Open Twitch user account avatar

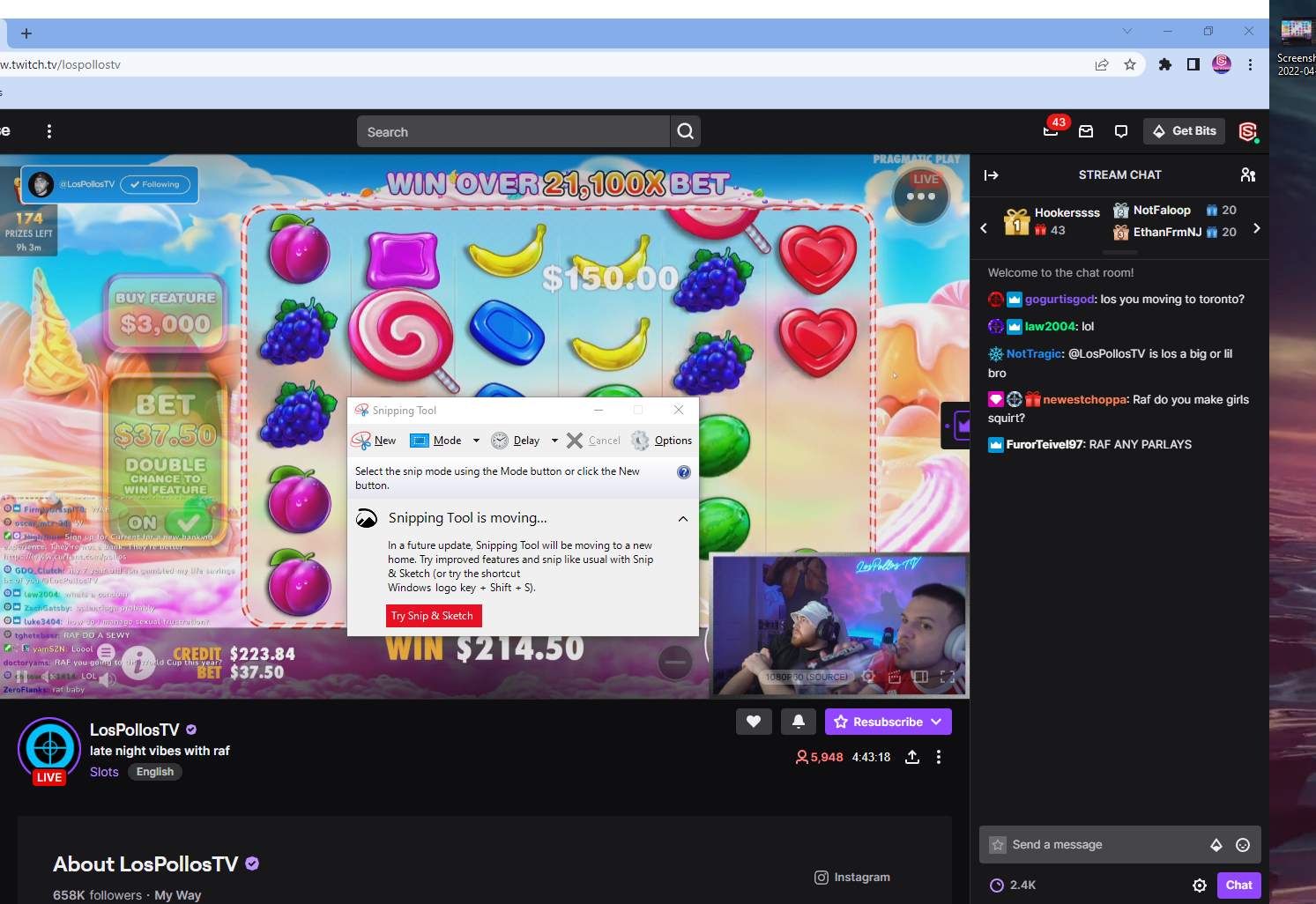point(1248,131)
